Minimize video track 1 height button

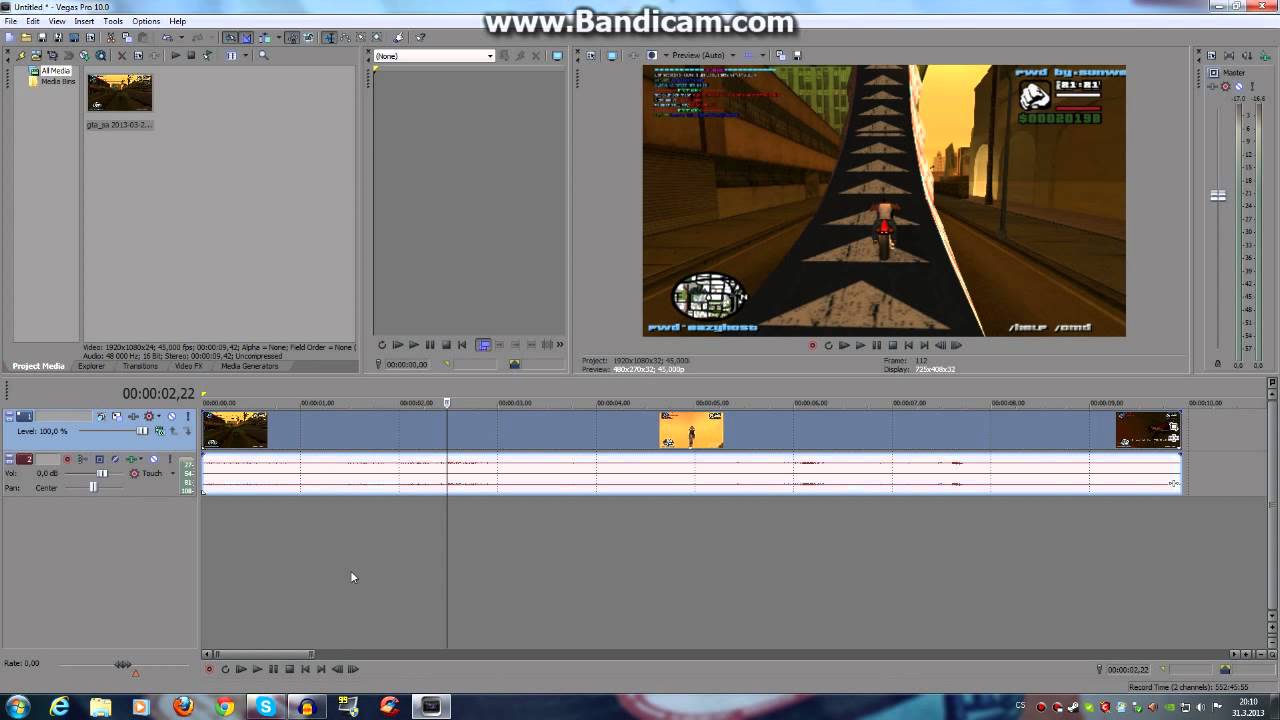9,413
